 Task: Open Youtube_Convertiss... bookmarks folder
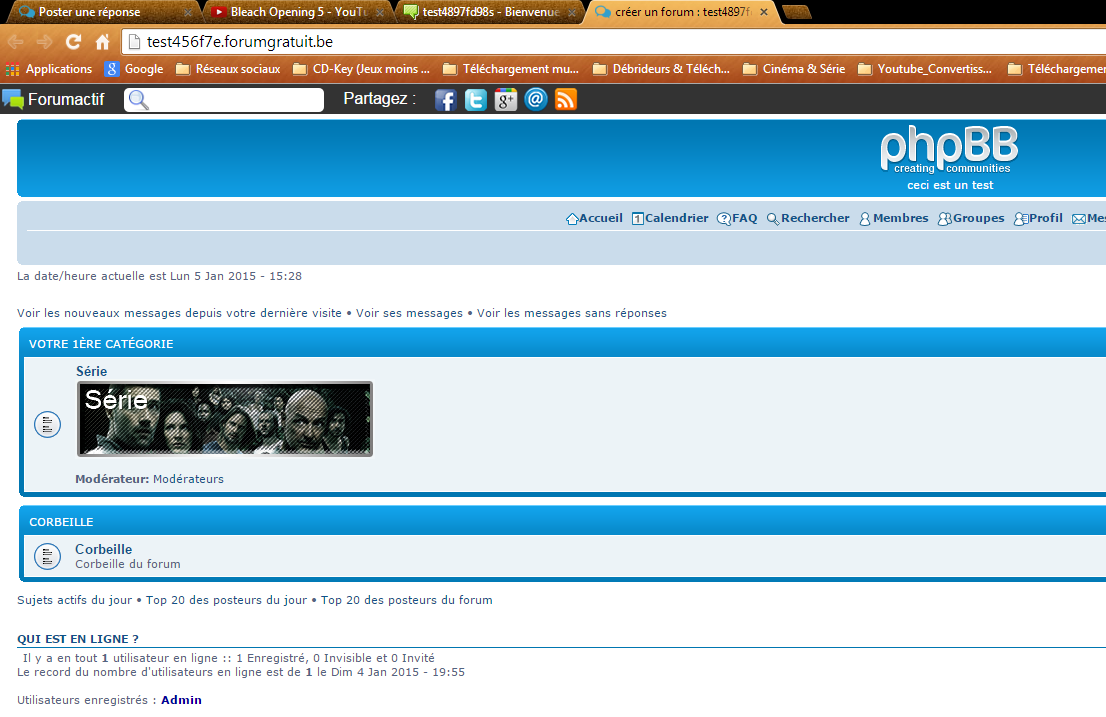click(925, 69)
